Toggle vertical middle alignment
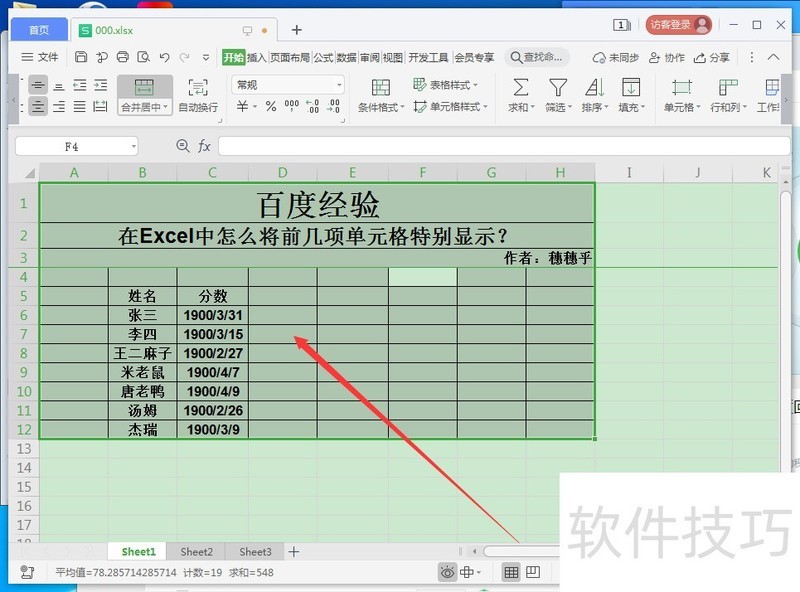The height and width of the screenshot is (592, 800). (38, 85)
